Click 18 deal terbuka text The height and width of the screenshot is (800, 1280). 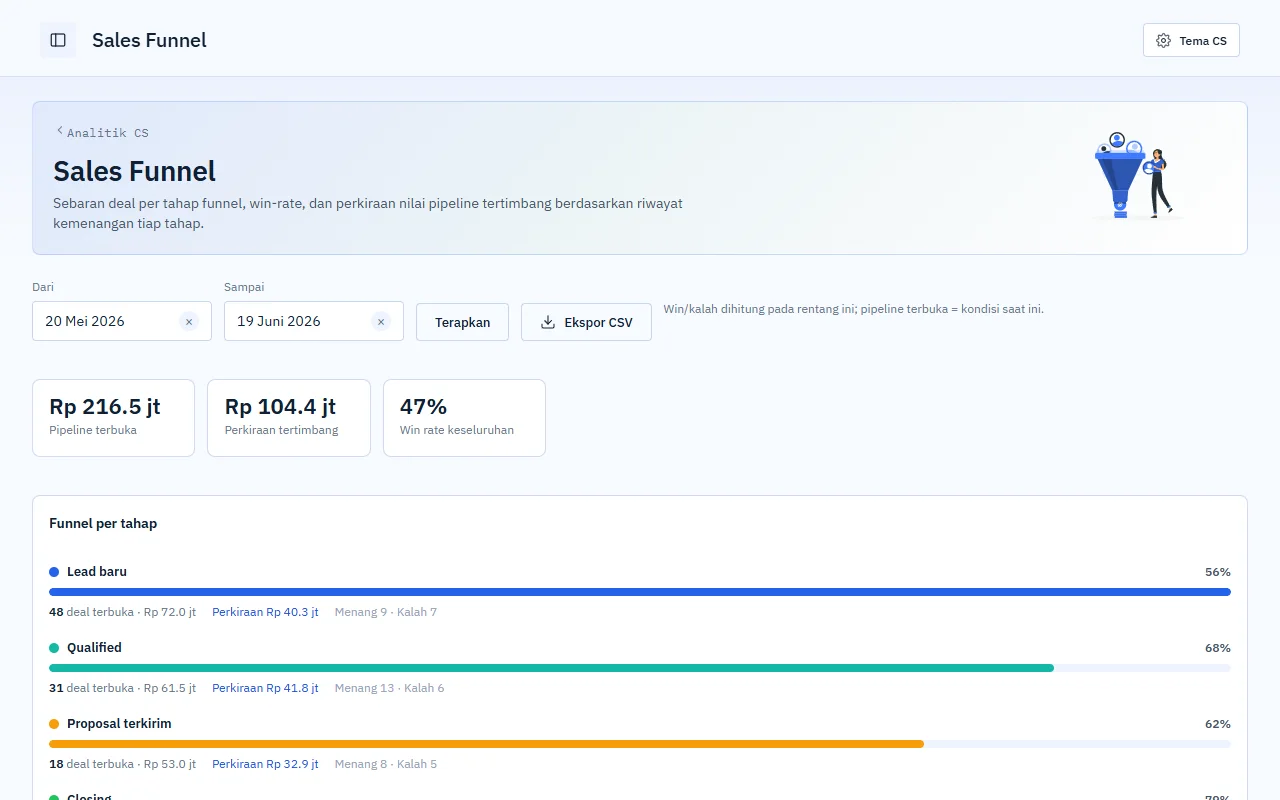click(91, 764)
